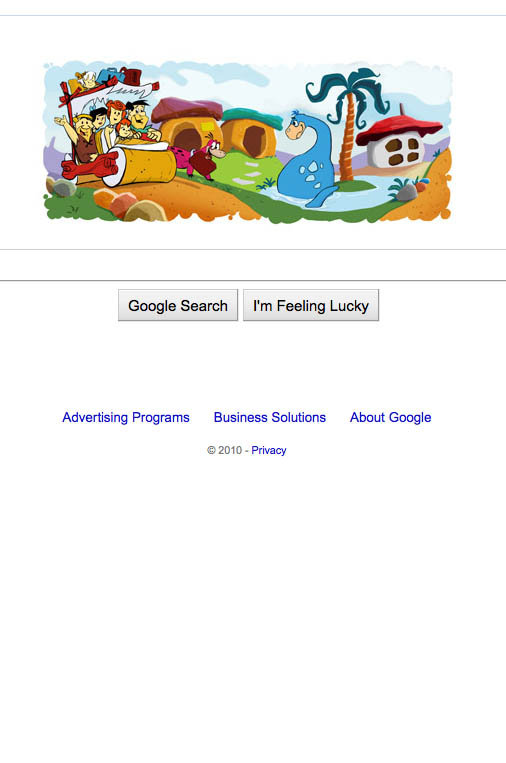
Task: Click the stone house with teal roof
Action: (x=252, y=133)
